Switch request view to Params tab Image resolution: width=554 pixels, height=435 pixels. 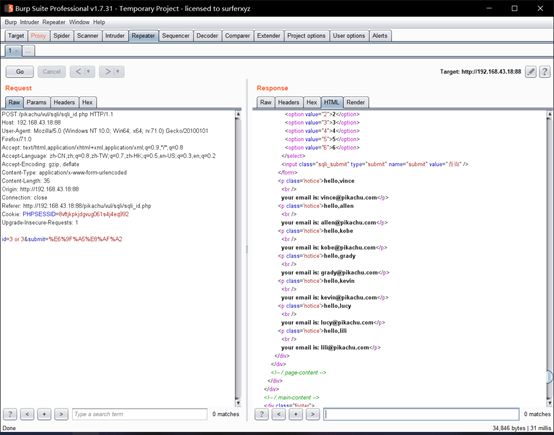click(36, 102)
